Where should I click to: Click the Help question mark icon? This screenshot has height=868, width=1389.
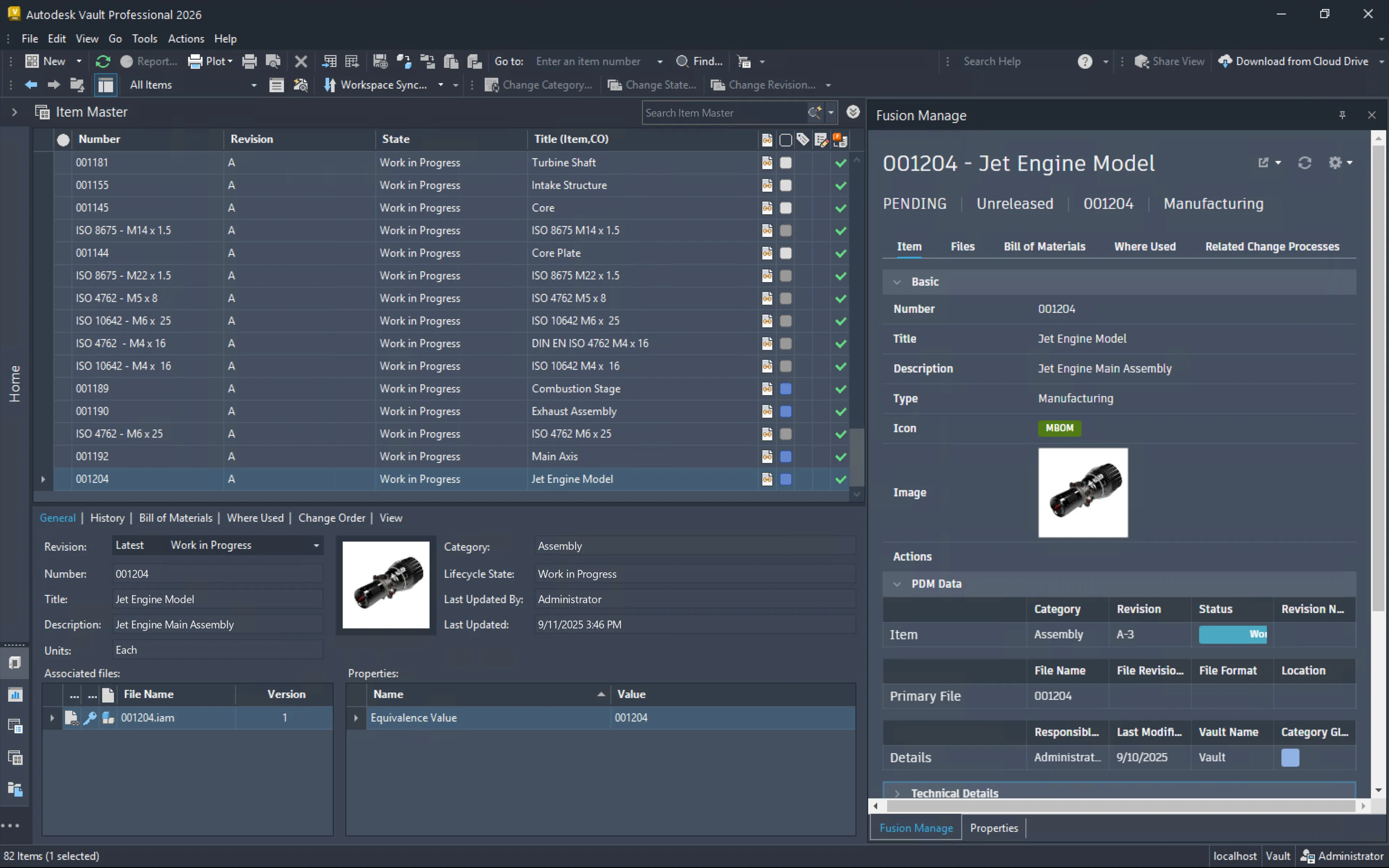[1084, 61]
